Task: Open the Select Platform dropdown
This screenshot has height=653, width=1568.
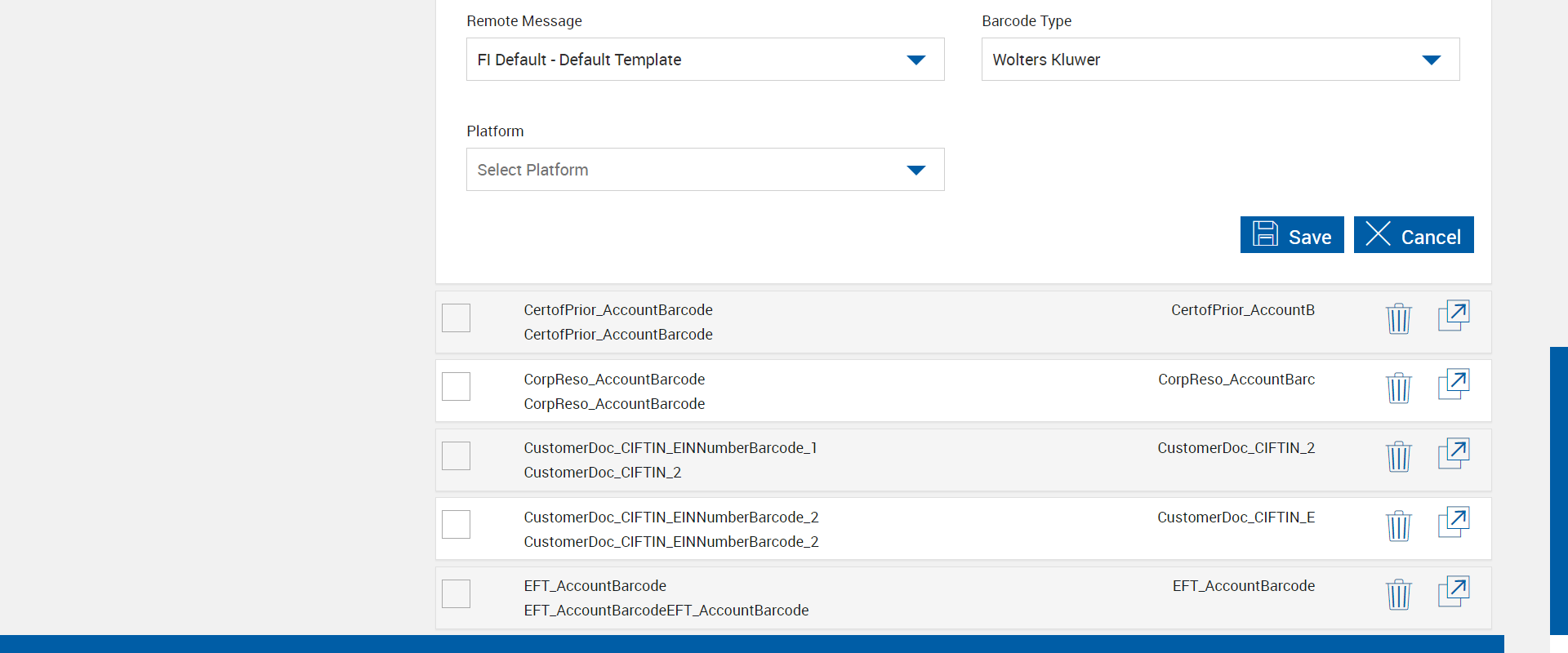Action: click(x=705, y=170)
